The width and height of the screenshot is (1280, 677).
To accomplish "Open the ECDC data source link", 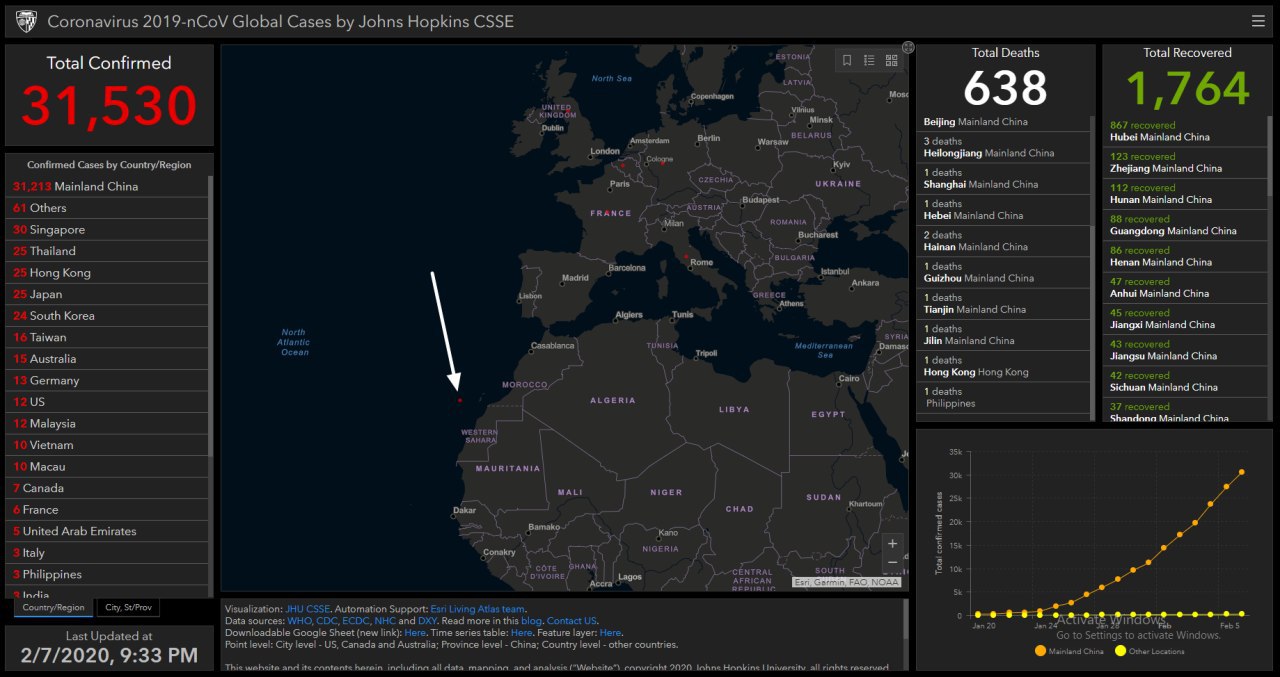I will pos(356,621).
